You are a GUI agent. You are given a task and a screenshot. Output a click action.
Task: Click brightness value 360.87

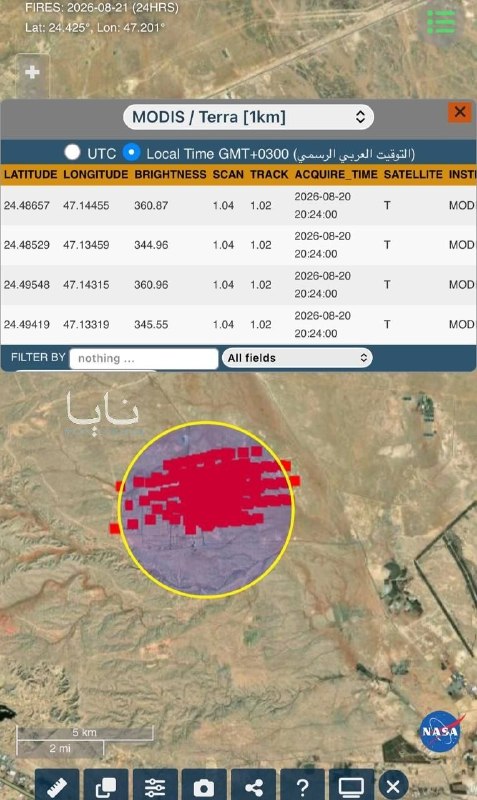(151, 206)
